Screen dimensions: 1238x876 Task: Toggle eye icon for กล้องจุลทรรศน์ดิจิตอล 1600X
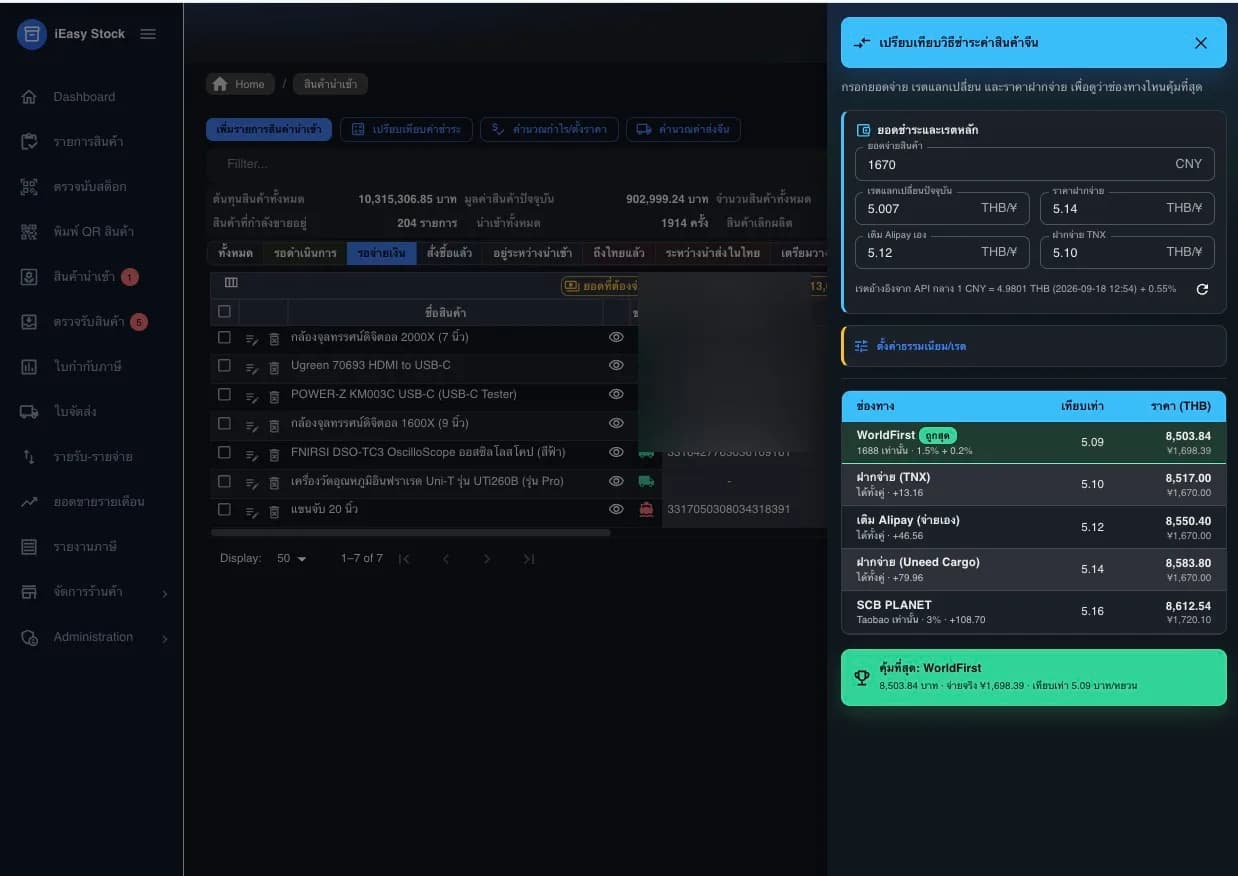[x=616, y=423]
